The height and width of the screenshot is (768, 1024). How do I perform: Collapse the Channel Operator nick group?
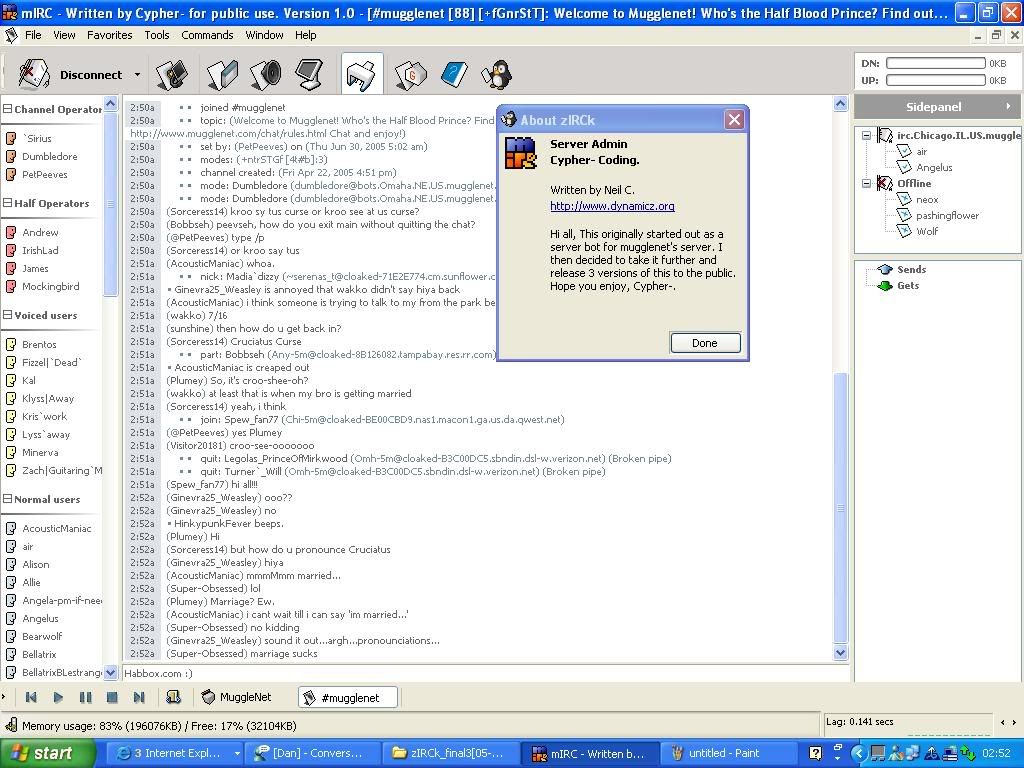pos(7,109)
